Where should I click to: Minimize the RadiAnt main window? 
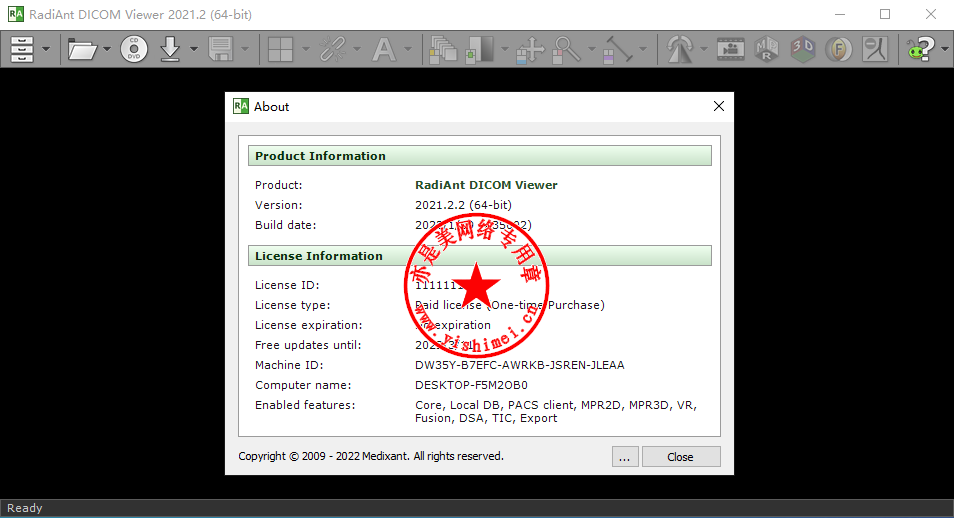pos(840,14)
